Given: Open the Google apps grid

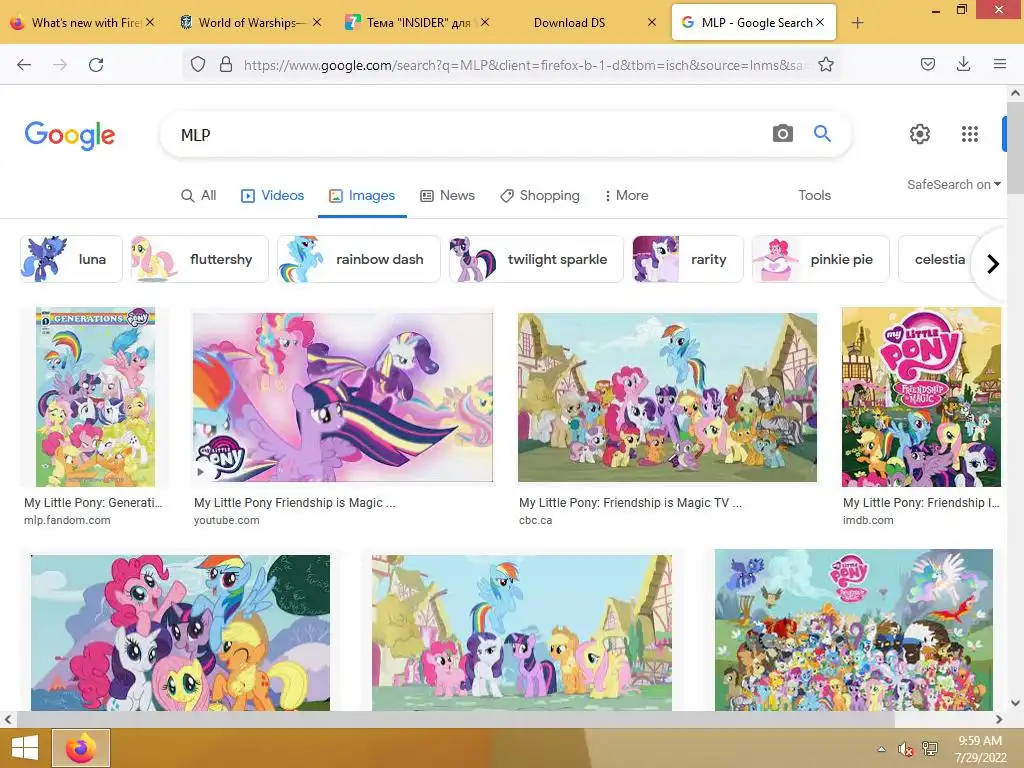Looking at the screenshot, I should (x=970, y=134).
